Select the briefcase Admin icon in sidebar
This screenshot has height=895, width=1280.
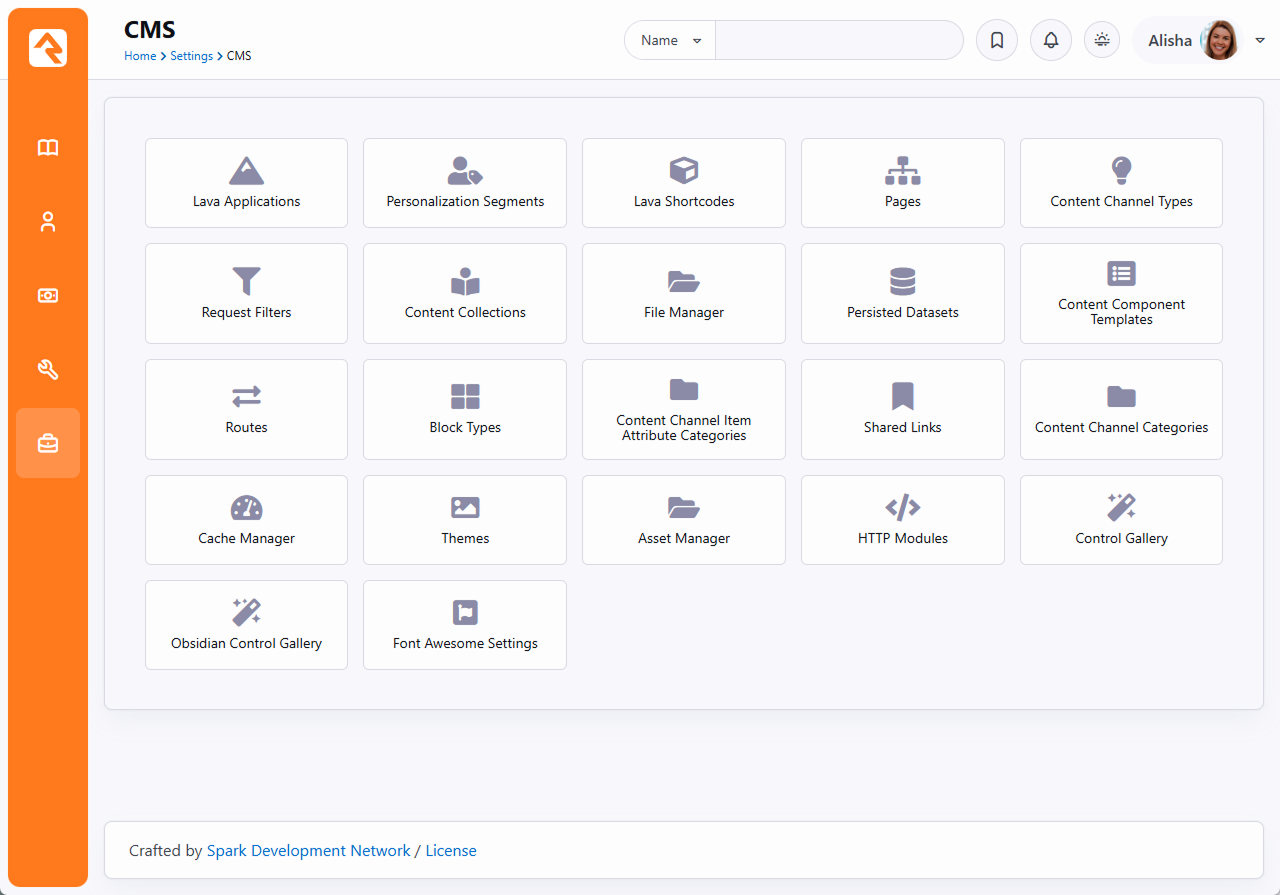48,443
